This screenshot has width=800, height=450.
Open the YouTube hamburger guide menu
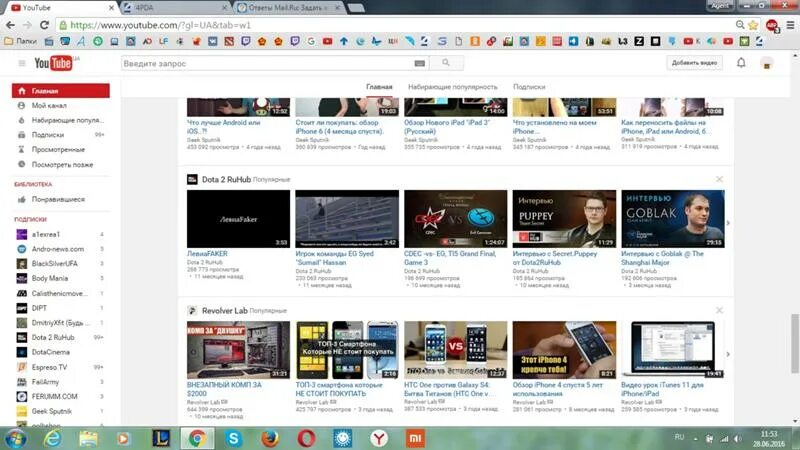click(22, 63)
